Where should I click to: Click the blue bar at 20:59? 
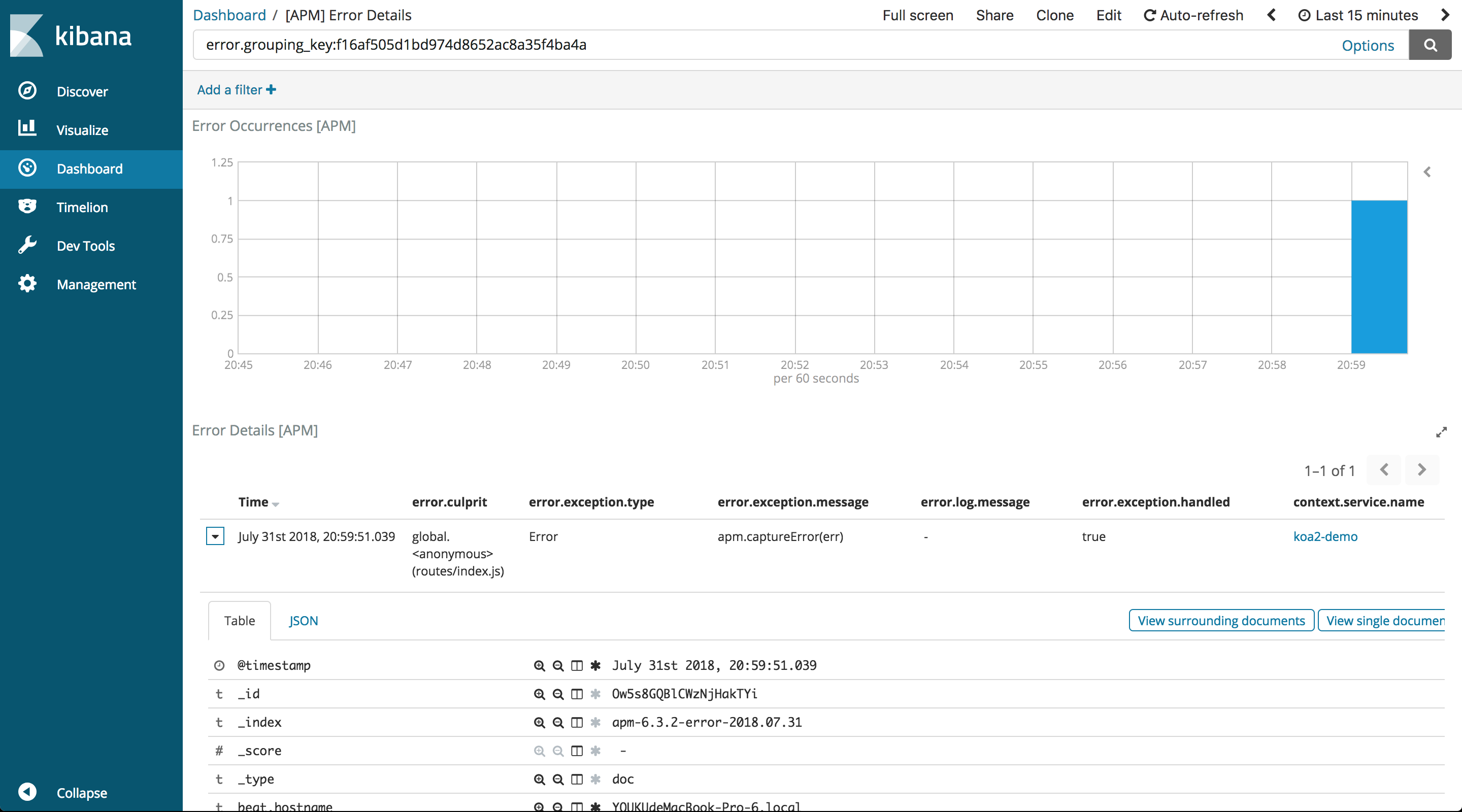1379,277
